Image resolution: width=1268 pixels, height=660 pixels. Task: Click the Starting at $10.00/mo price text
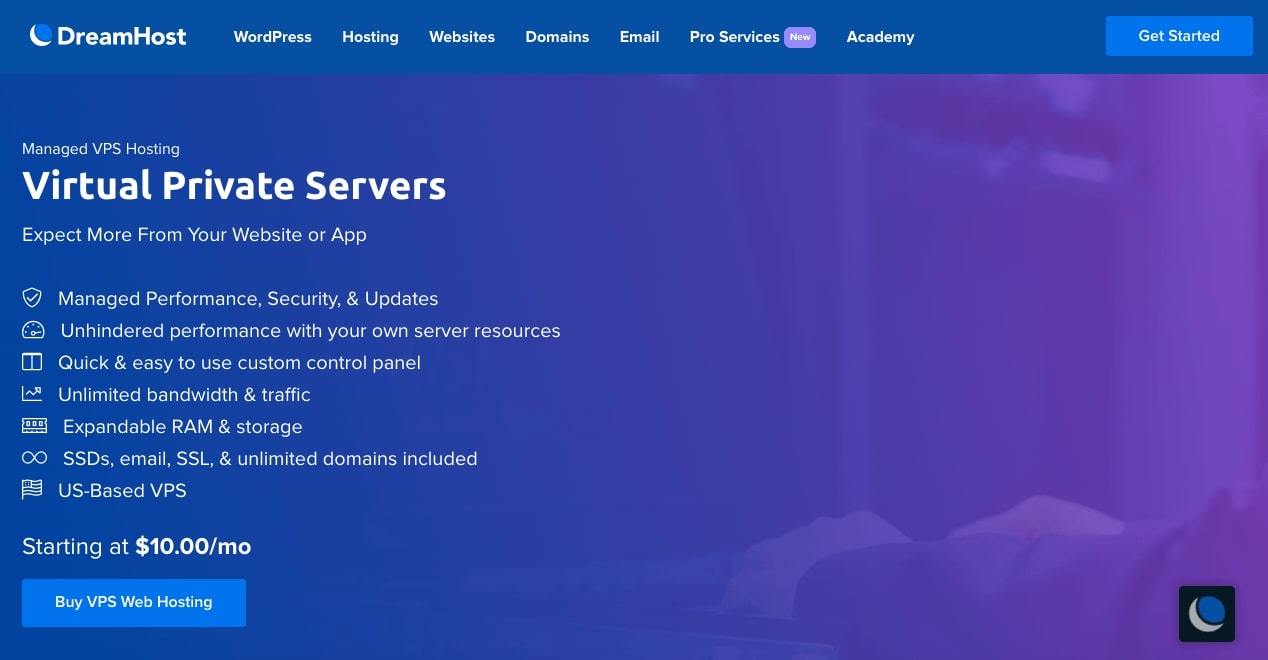(137, 546)
